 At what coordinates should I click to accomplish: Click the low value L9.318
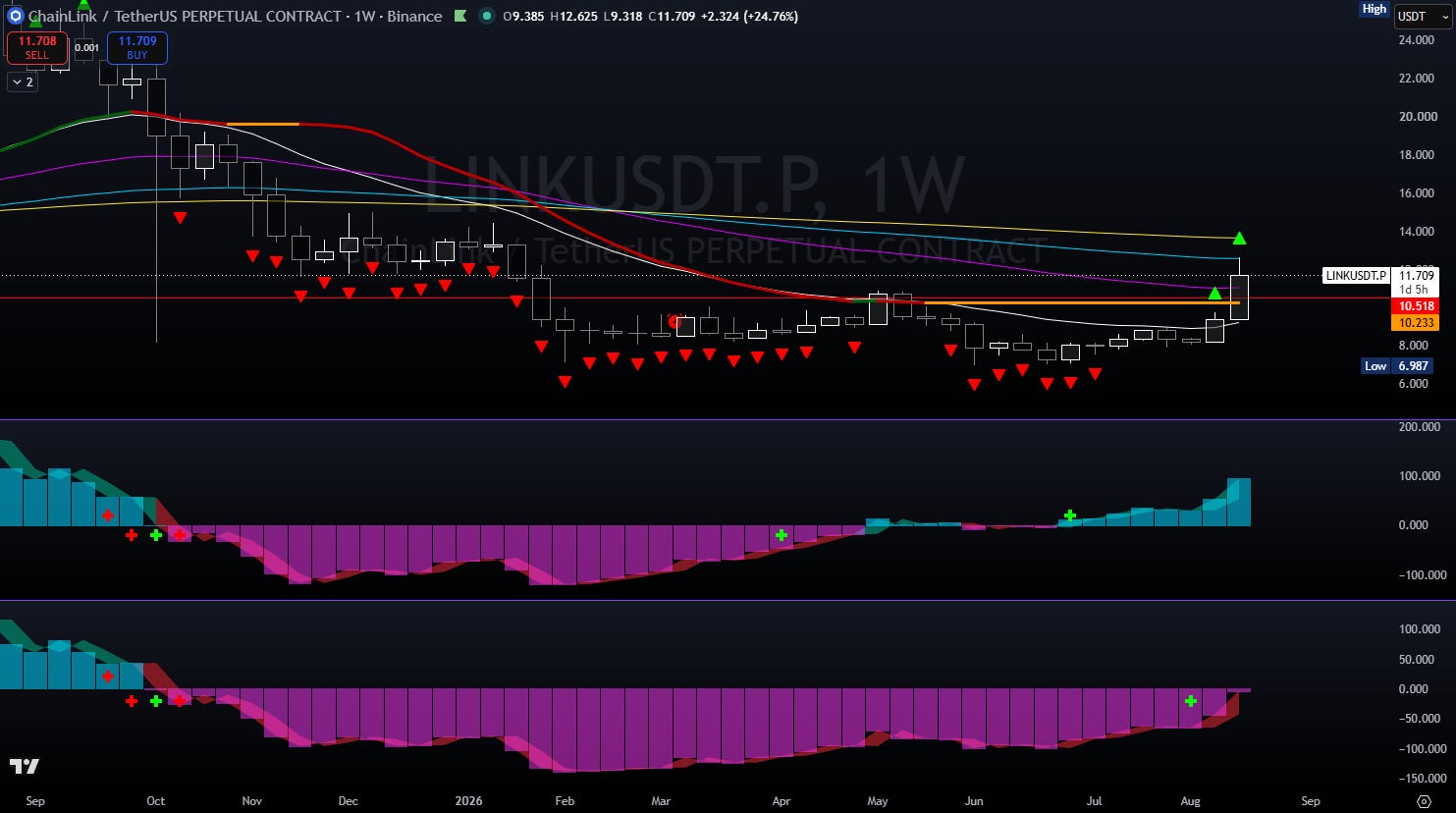point(623,17)
